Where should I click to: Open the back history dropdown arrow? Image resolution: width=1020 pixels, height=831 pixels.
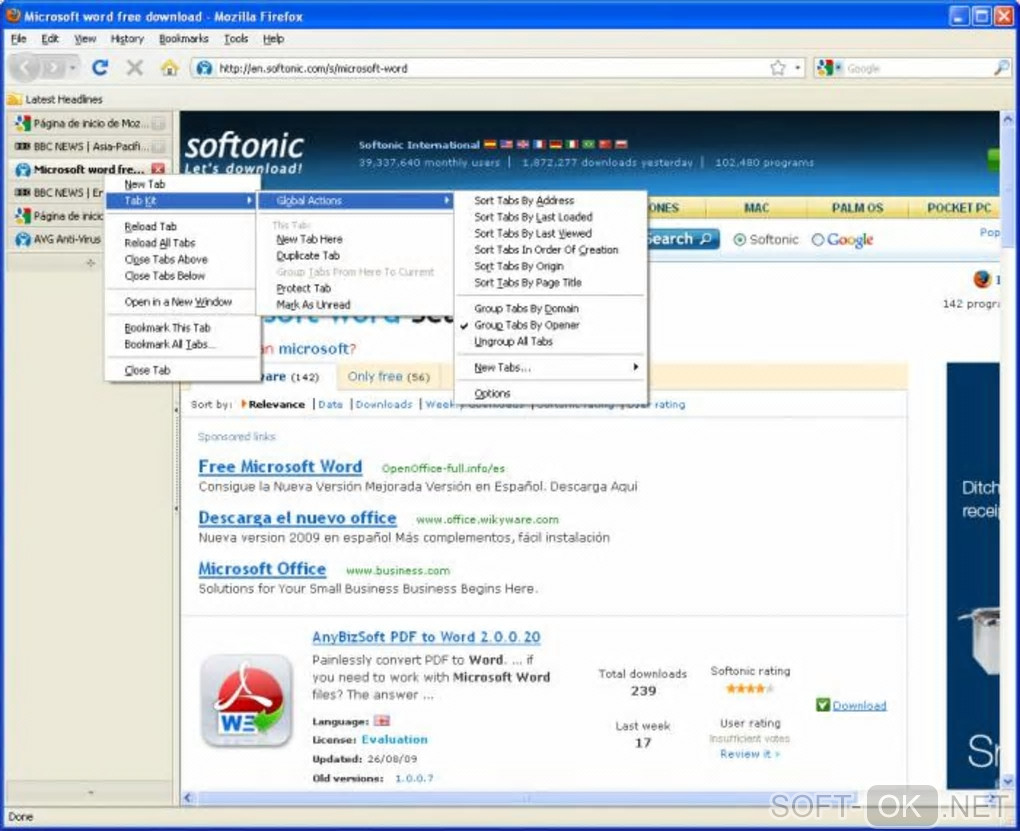[x=74, y=67]
